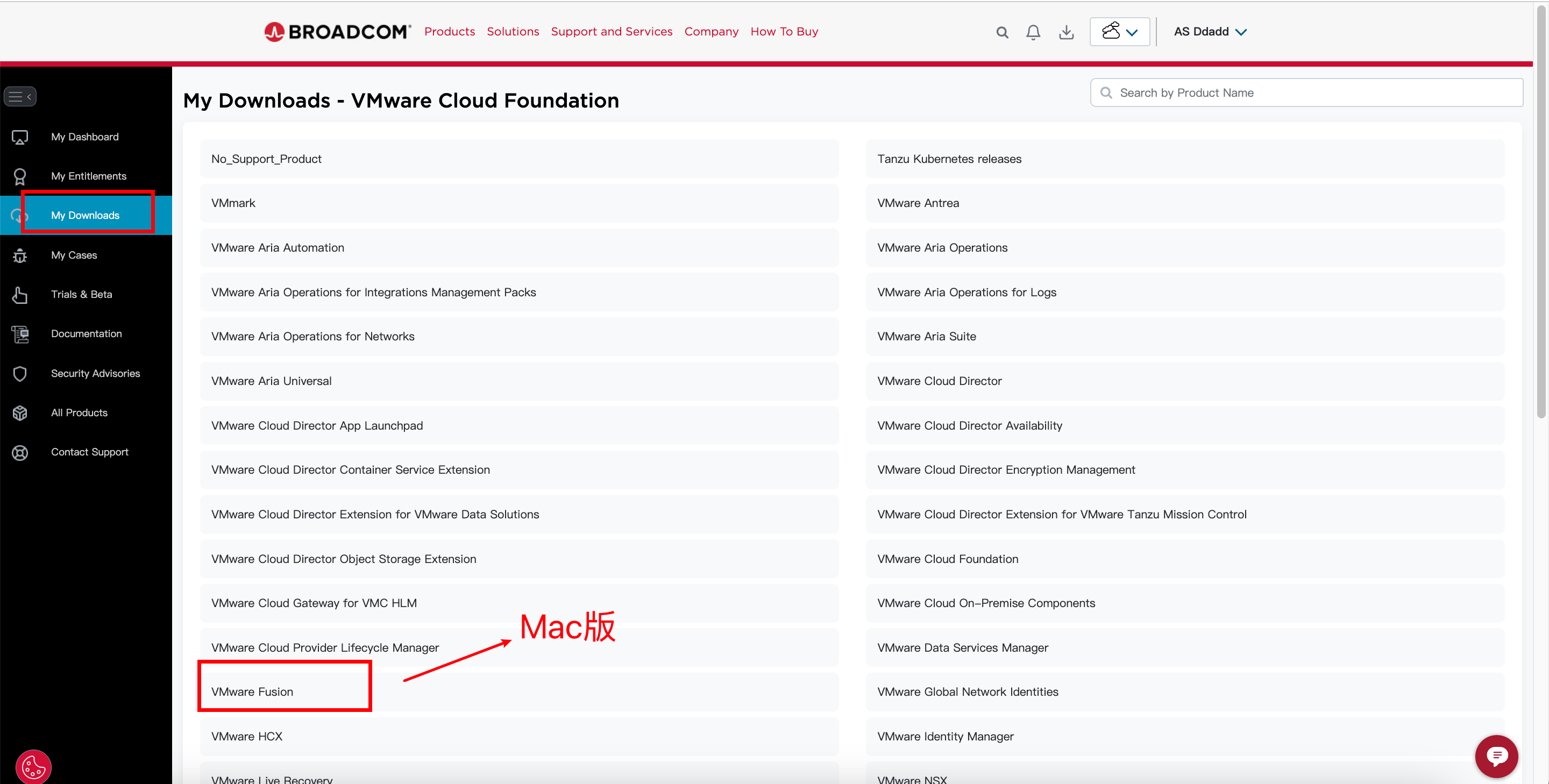1549x784 pixels.
Task: Open the chat bubble button
Action: pyautogui.click(x=1496, y=756)
